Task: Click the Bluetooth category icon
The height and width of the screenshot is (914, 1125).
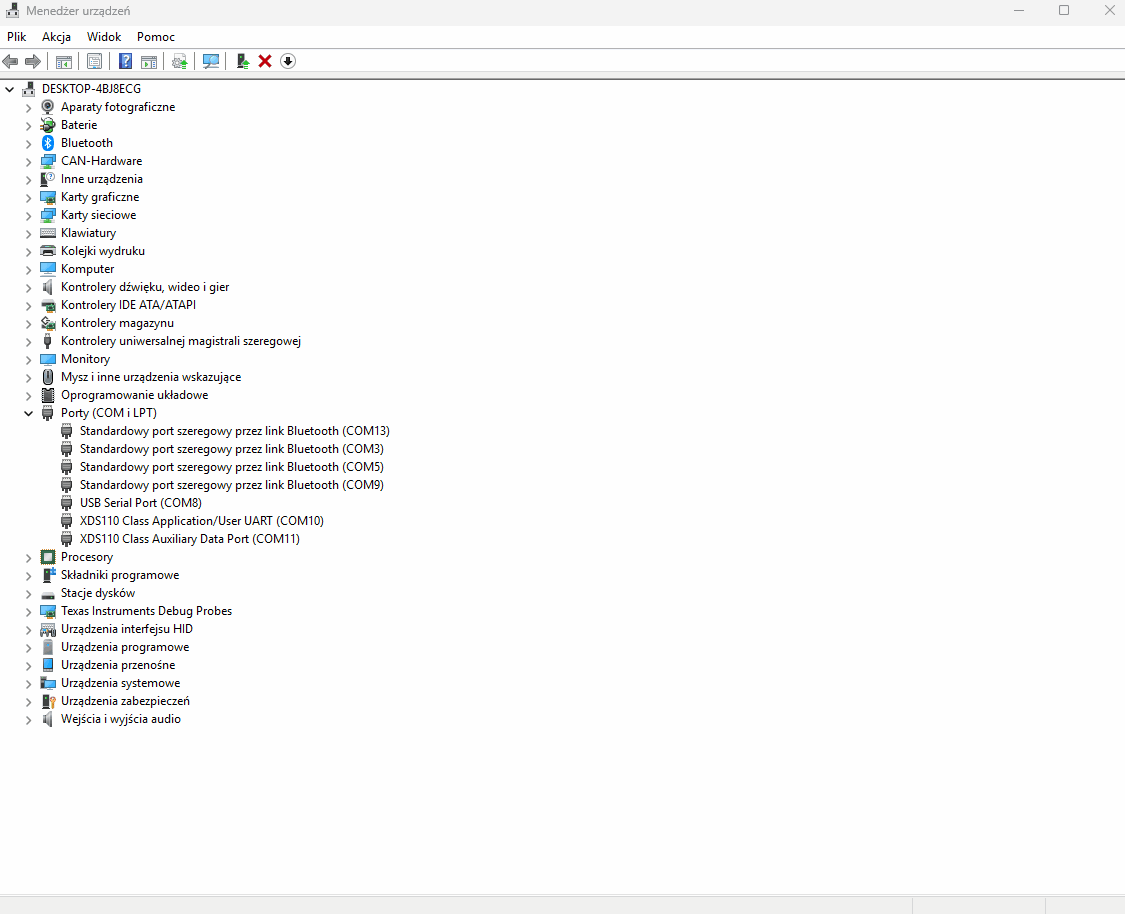Action: click(x=47, y=143)
